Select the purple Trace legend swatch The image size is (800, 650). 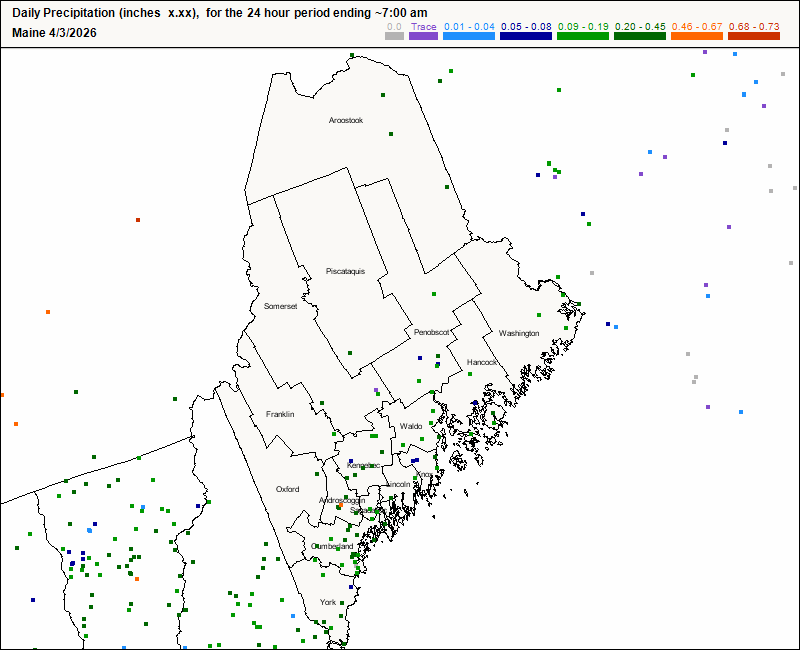(x=423, y=36)
